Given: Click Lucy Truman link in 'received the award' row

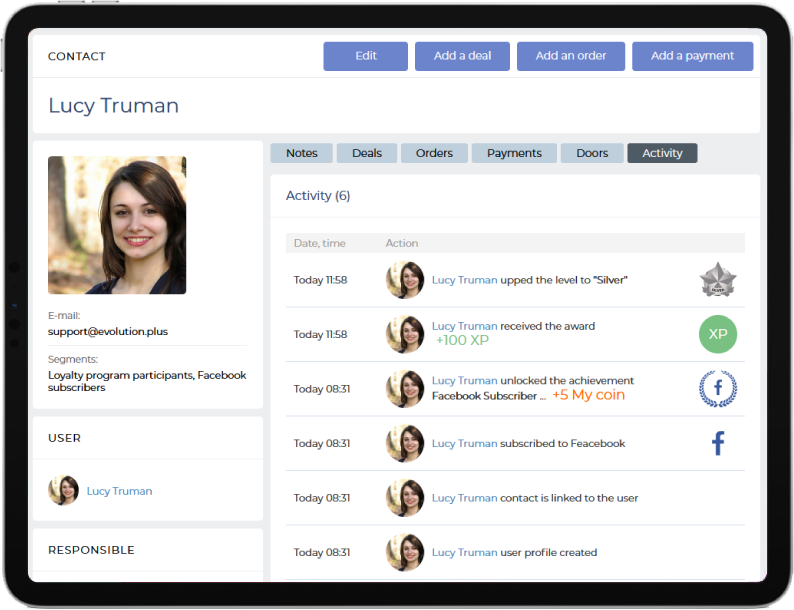Looking at the screenshot, I should coord(464,326).
